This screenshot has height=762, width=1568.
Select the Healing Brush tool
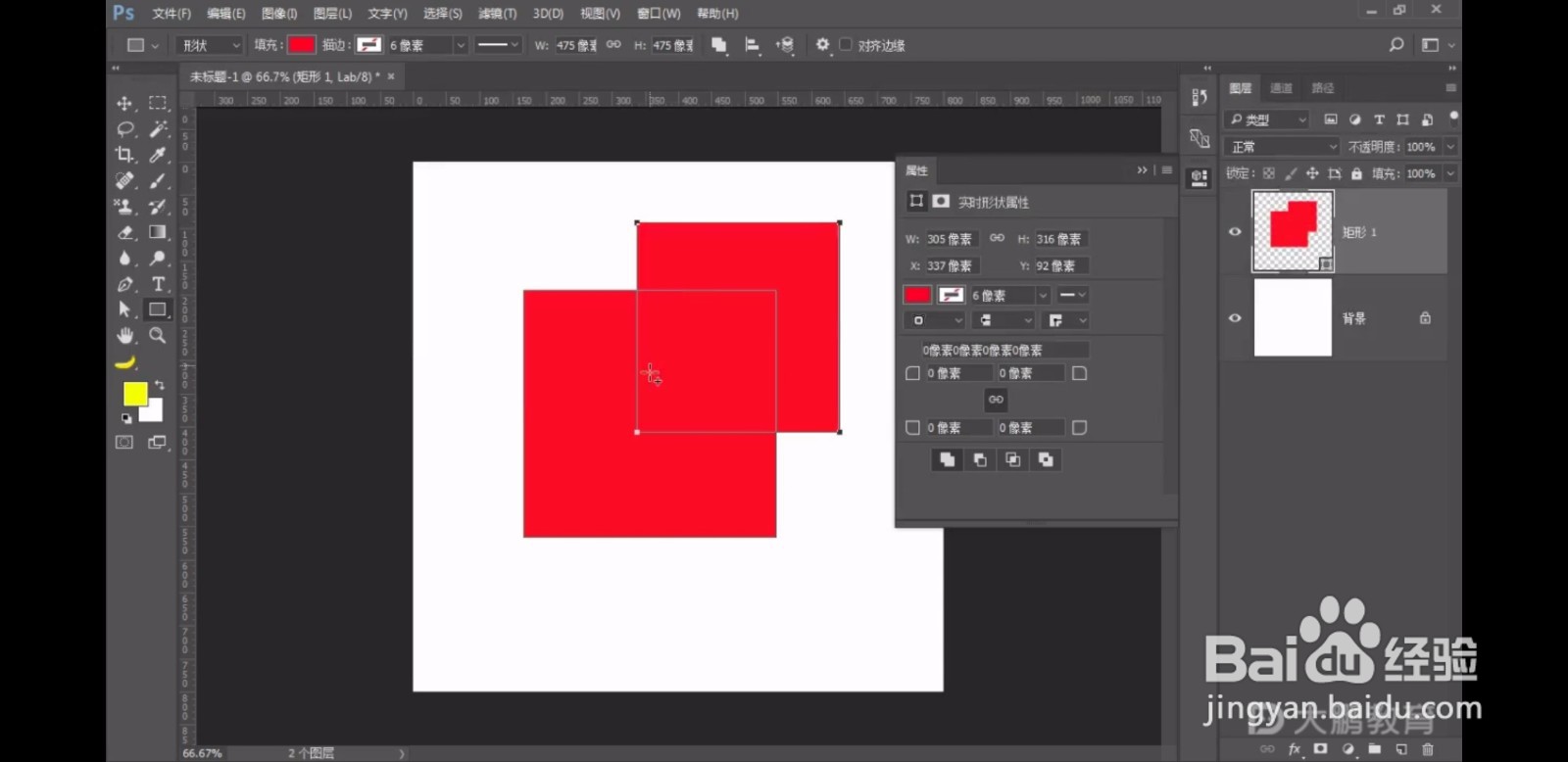point(124,180)
